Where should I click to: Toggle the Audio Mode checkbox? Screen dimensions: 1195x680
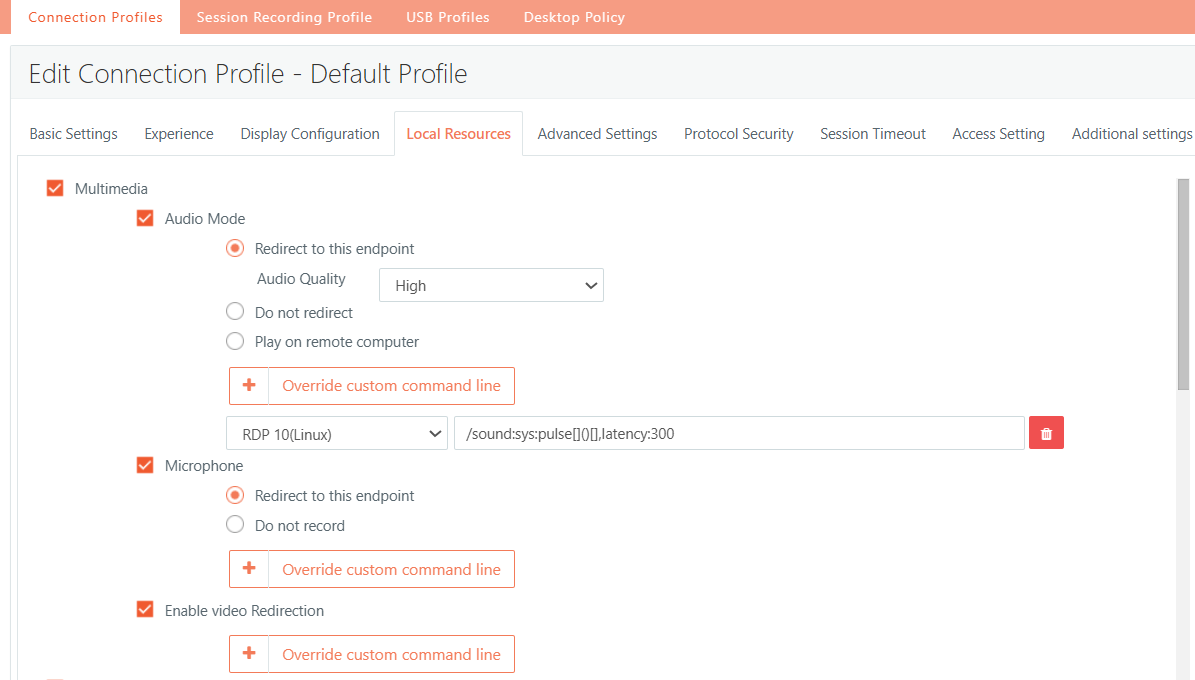(145, 218)
